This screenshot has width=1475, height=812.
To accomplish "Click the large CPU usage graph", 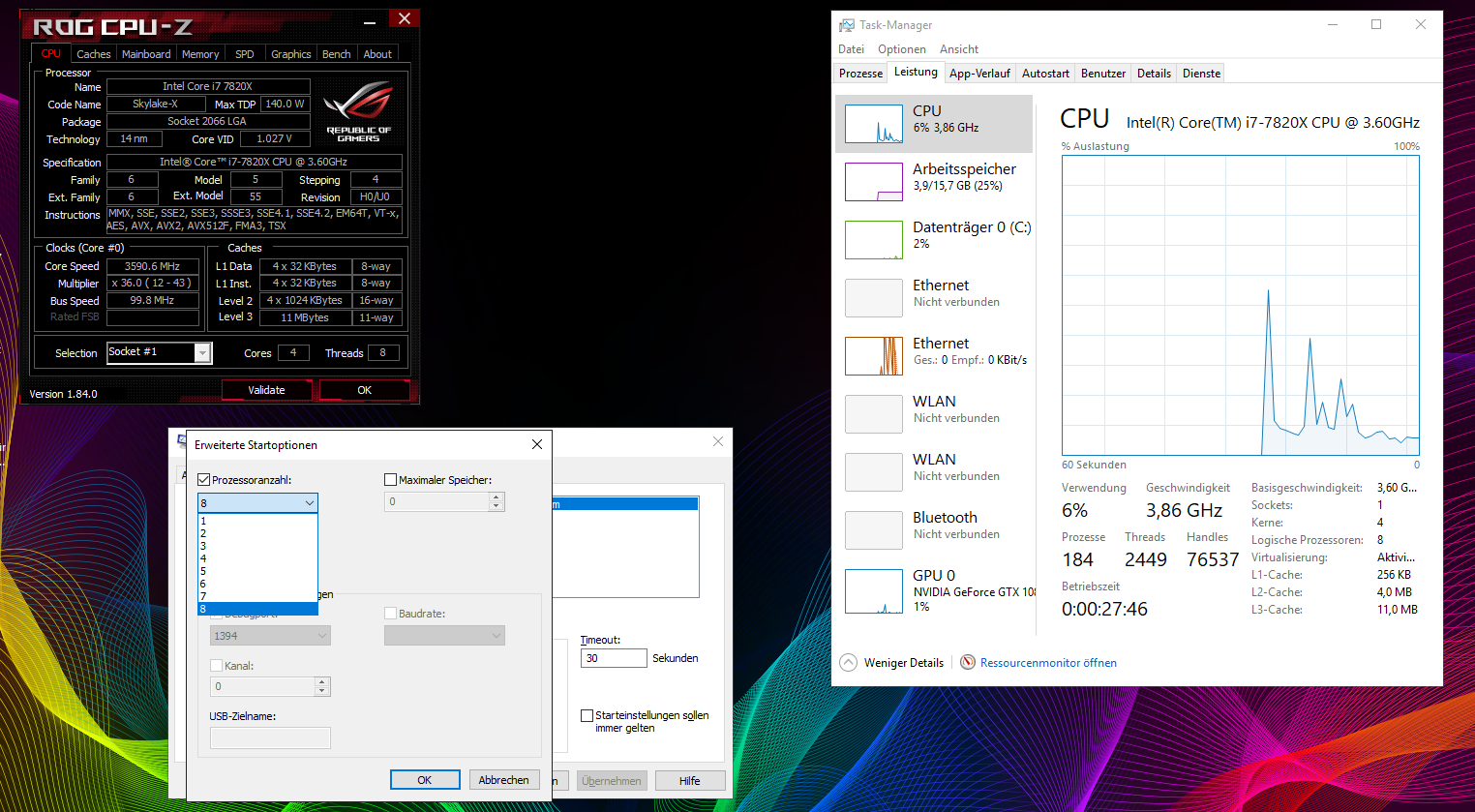I will pyautogui.click(x=1241, y=305).
